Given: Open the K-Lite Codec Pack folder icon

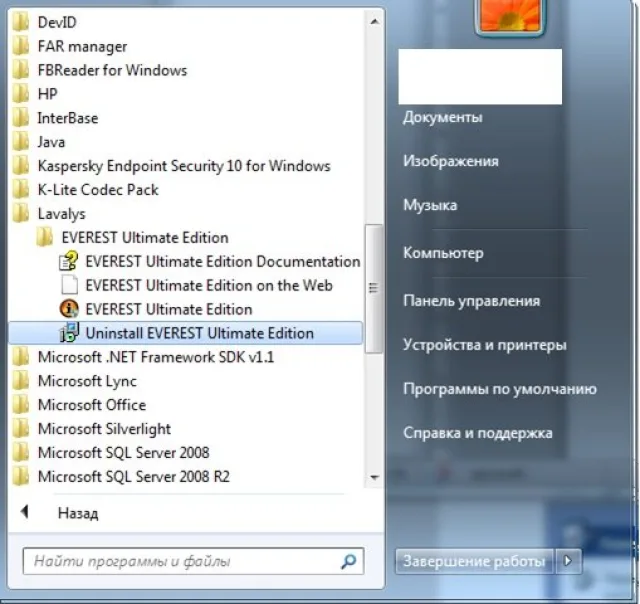Looking at the screenshot, I should click(20, 190).
